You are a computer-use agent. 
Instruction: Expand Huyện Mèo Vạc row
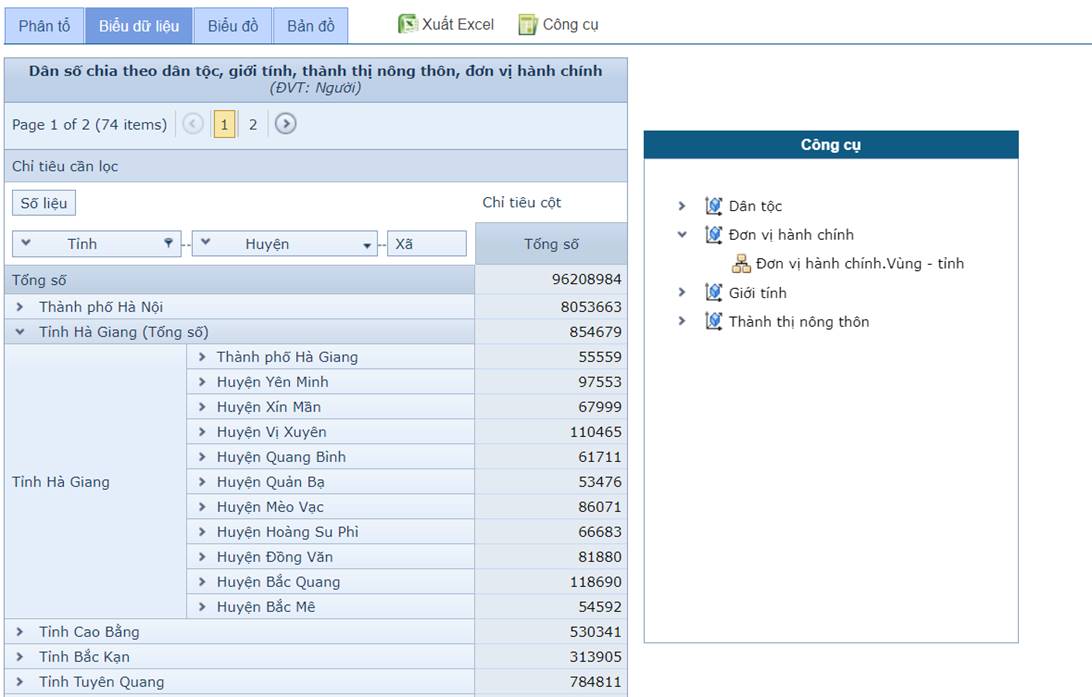tap(202, 507)
